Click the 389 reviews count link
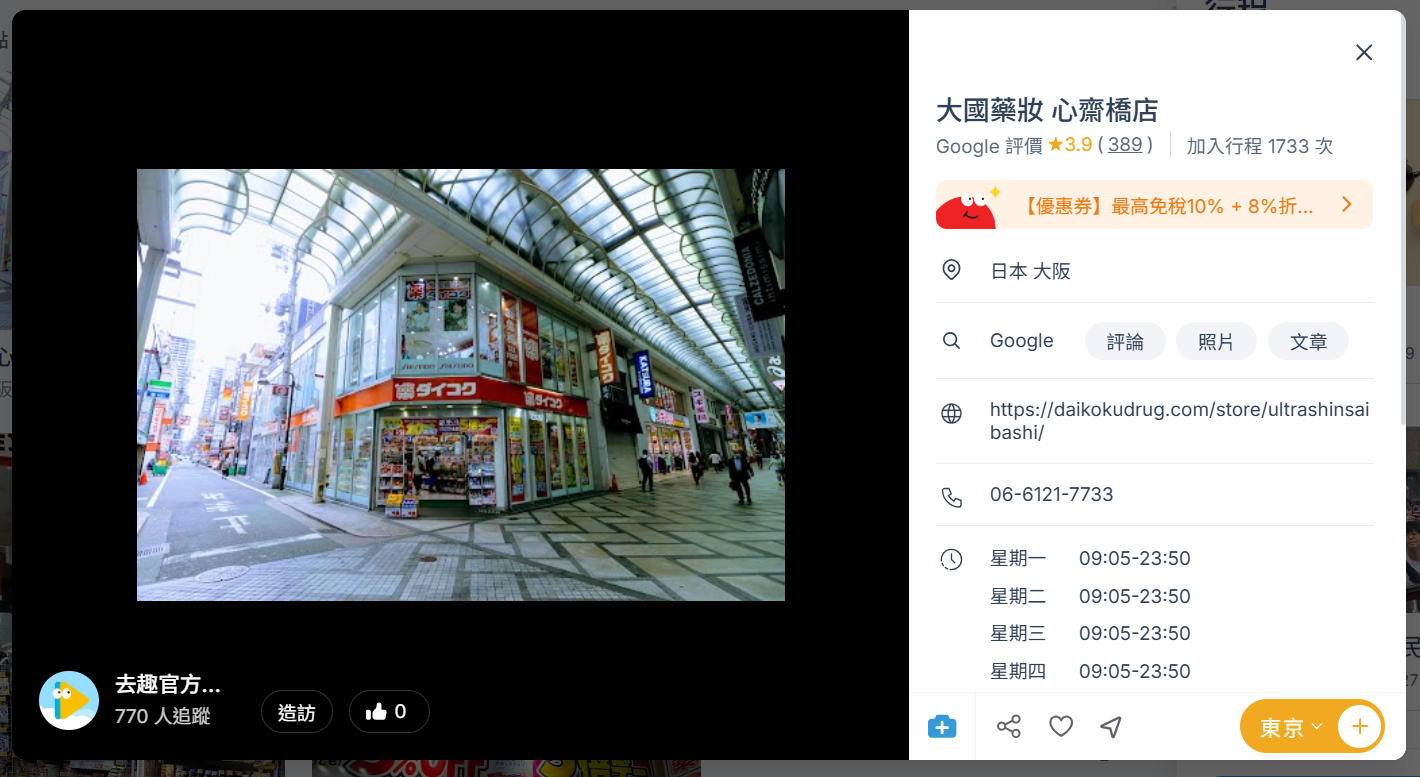Viewport: 1420px width, 777px height. click(x=1124, y=144)
